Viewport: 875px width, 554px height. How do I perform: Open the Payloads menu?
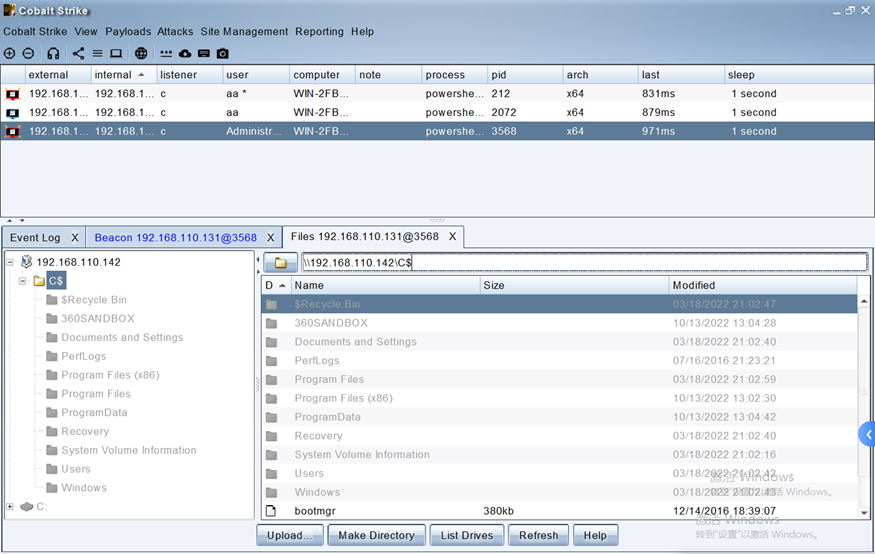click(128, 32)
